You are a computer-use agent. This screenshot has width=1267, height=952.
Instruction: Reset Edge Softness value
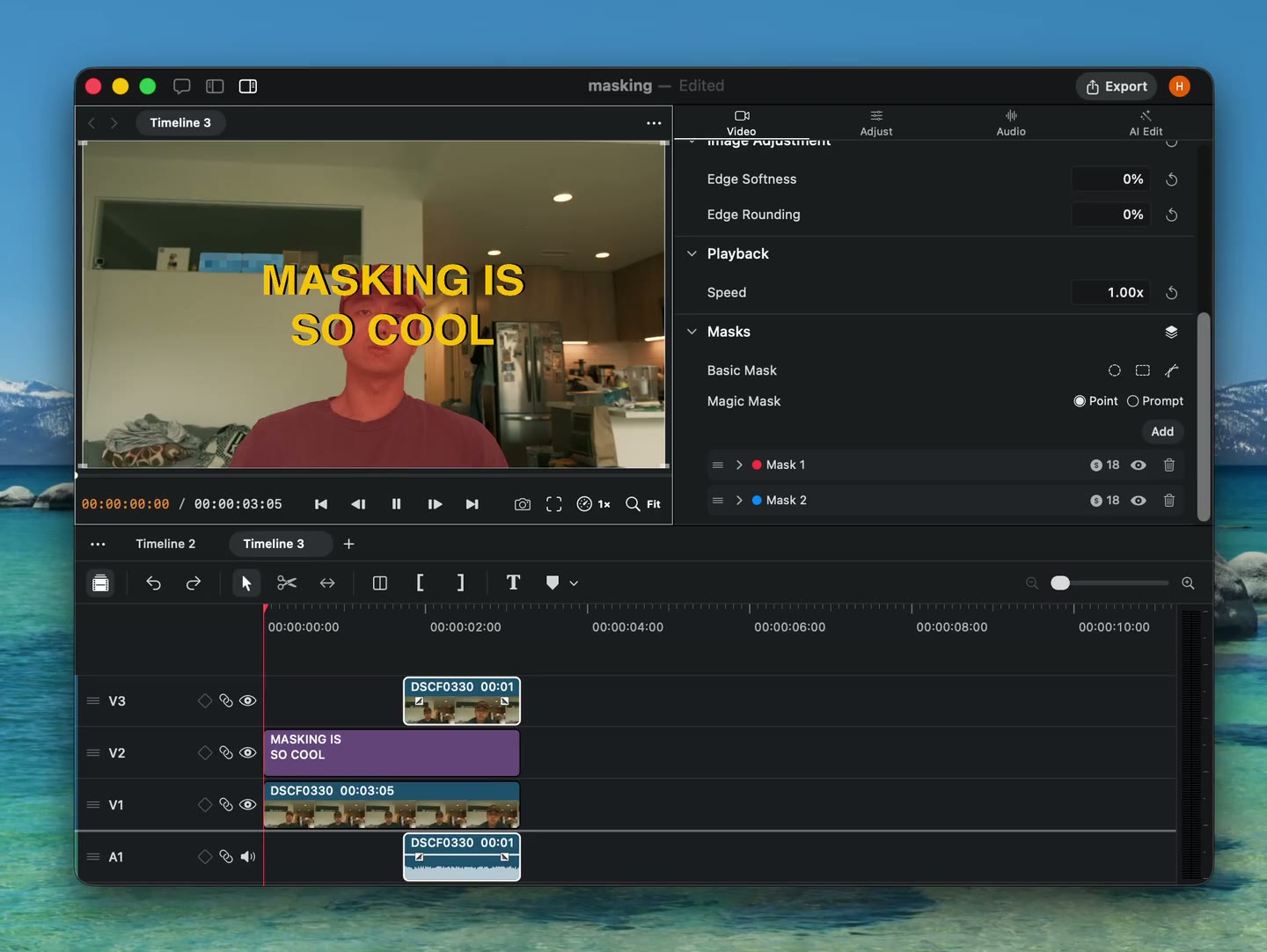click(1172, 179)
